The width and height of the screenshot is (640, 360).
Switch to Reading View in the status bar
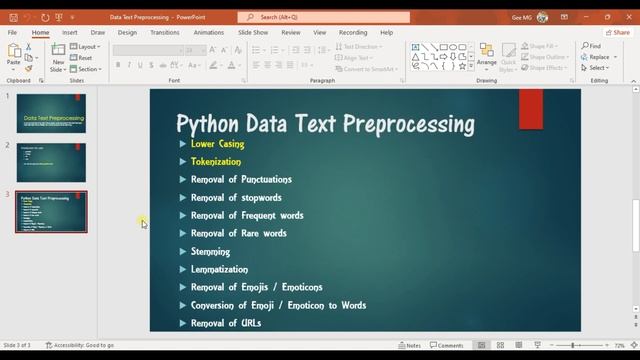(519, 345)
